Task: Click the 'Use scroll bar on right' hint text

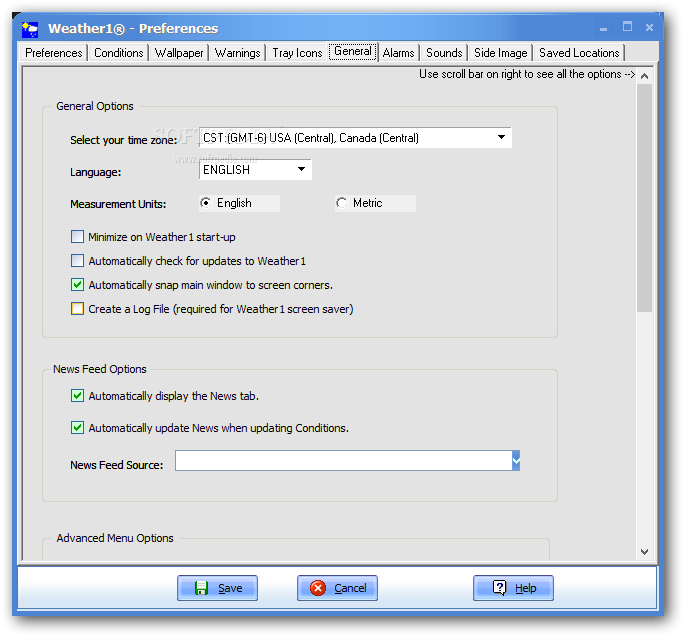Action: click(527, 74)
